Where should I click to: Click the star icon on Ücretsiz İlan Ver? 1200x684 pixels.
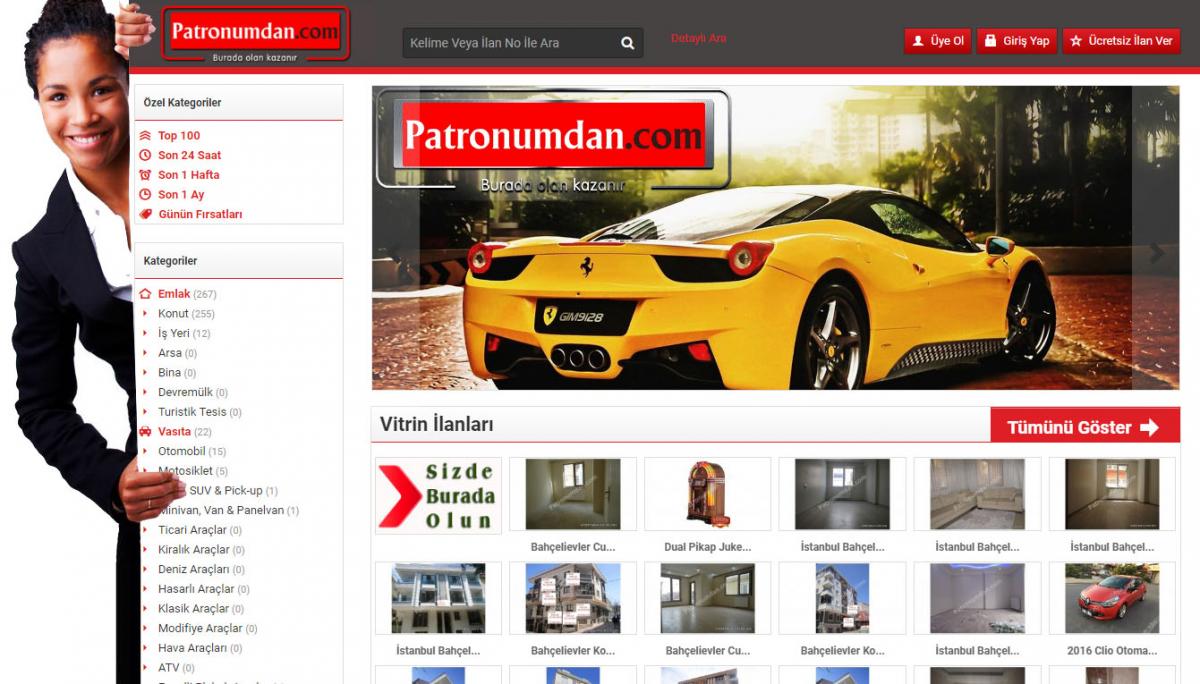pyautogui.click(x=1076, y=41)
